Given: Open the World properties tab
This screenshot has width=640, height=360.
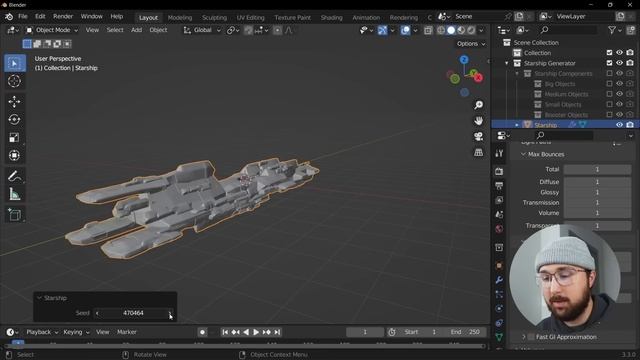Looking at the screenshot, I should click(499, 229).
